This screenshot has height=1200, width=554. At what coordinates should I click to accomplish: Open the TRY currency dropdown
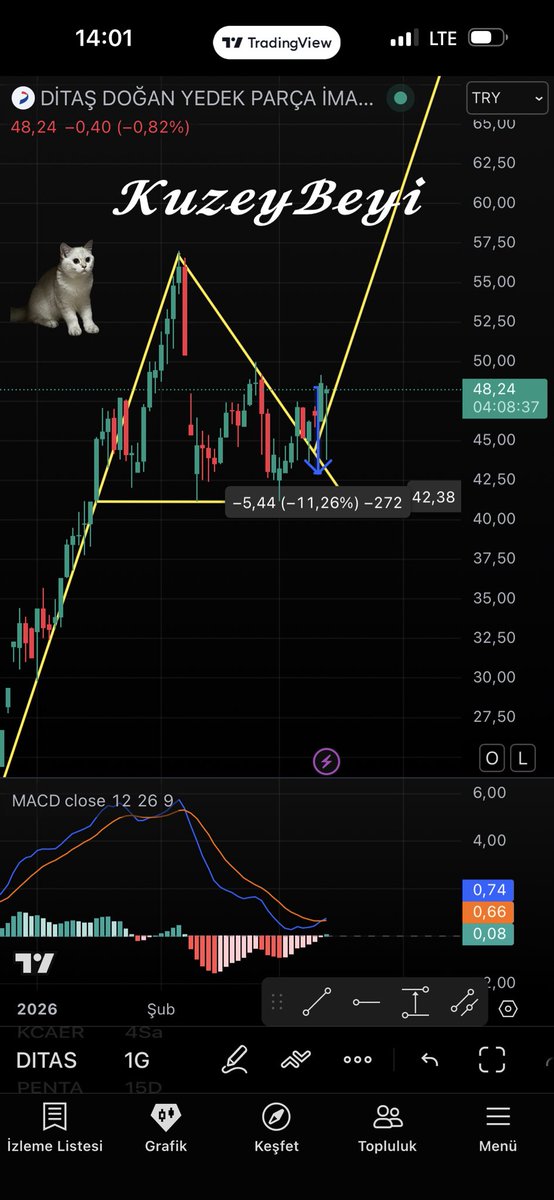tap(507, 98)
